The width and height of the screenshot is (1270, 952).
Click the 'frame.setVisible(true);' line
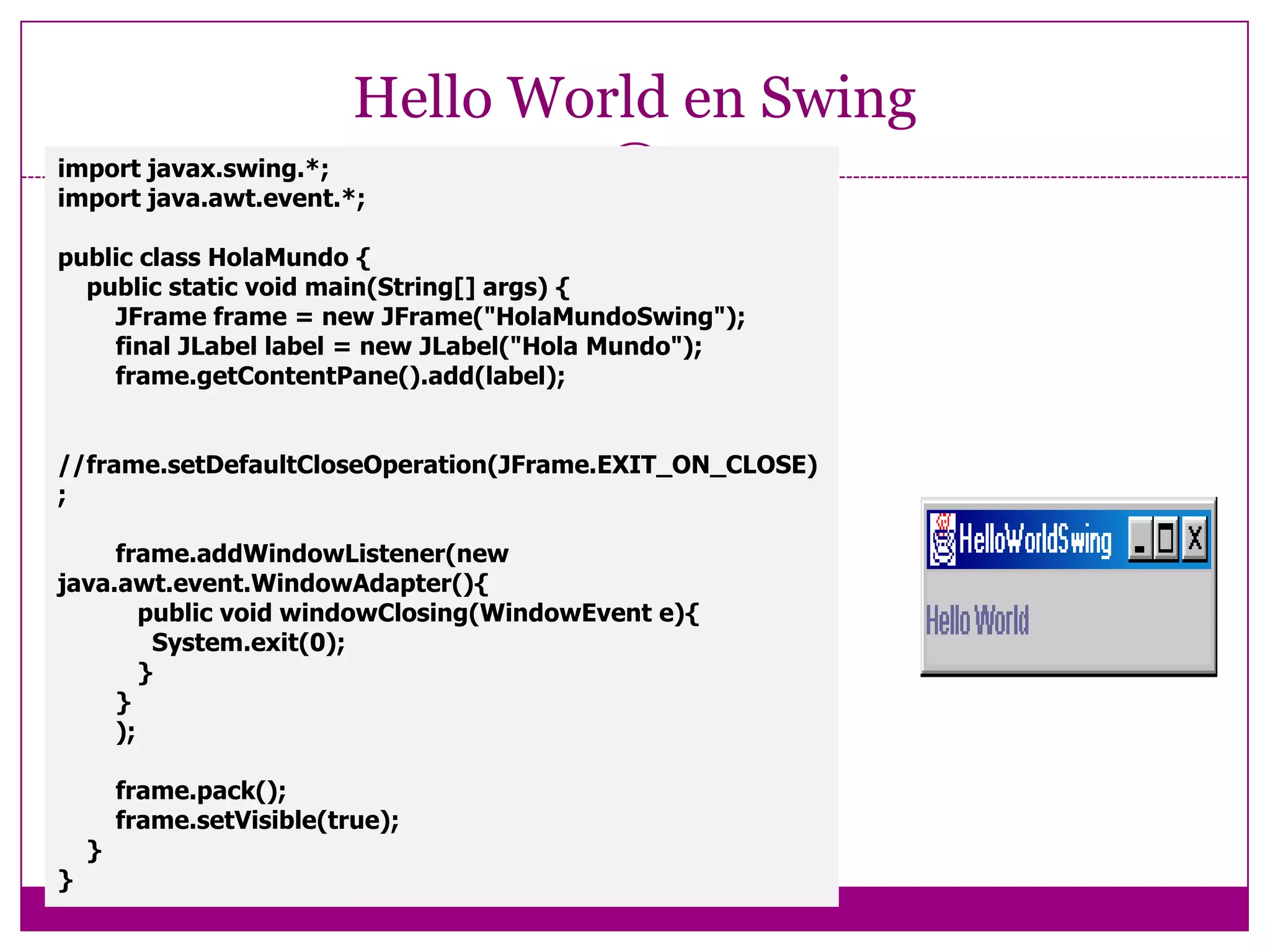pyautogui.click(x=257, y=821)
